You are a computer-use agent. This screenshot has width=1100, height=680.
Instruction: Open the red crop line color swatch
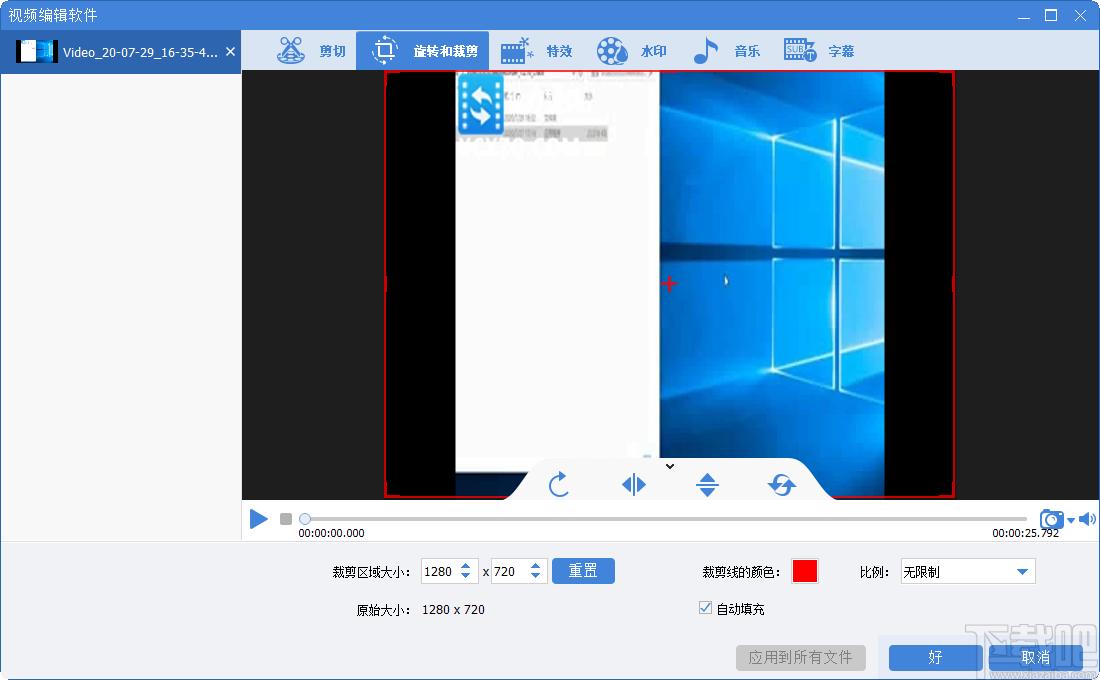pyautogui.click(x=805, y=571)
